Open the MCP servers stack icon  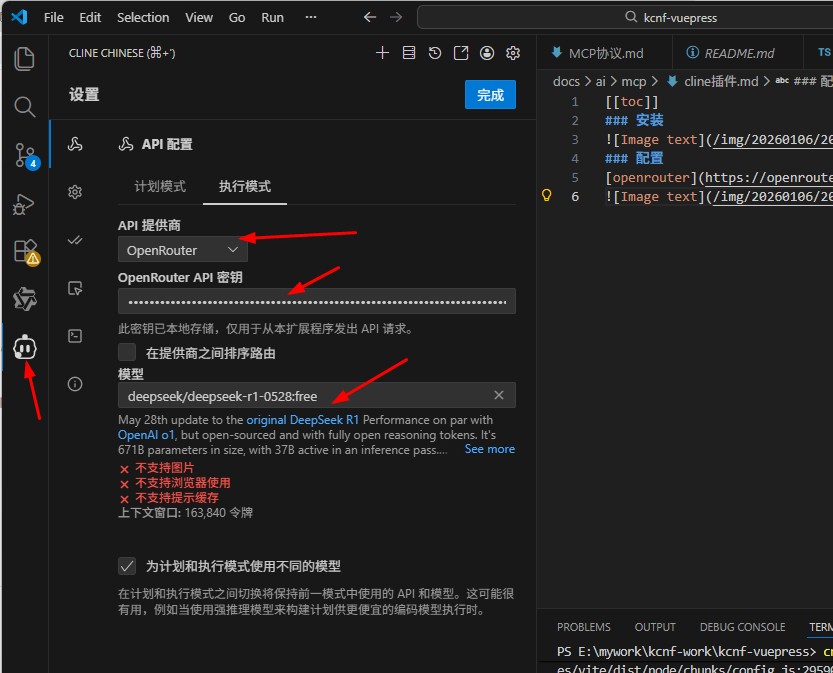pos(409,53)
